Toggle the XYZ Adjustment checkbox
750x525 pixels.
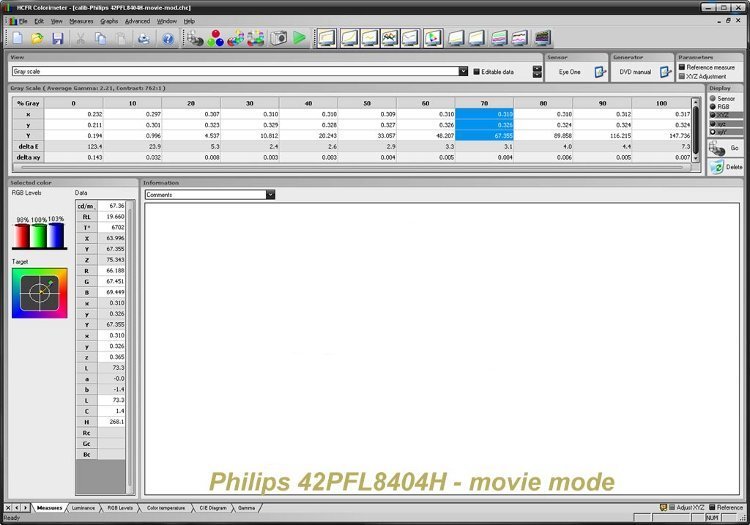pyautogui.click(x=683, y=76)
